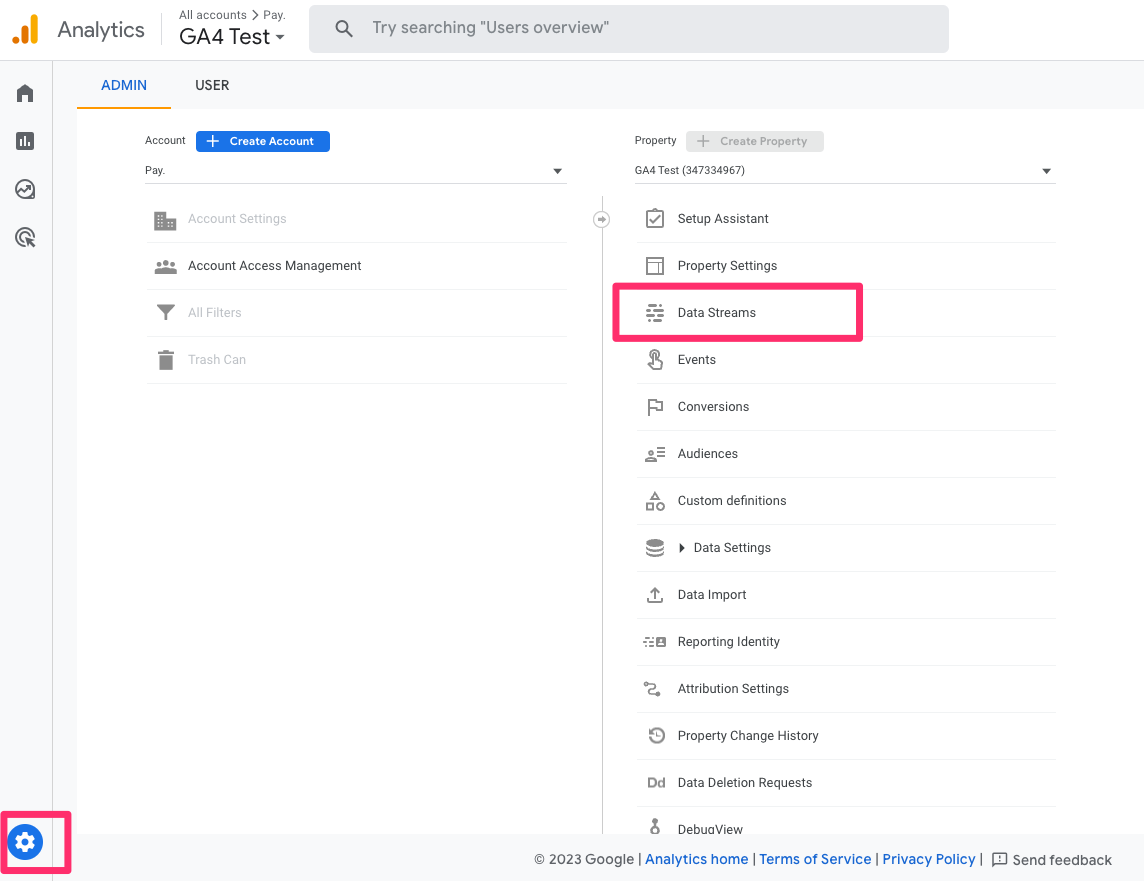The image size is (1144, 881).
Task: Click the Send feedback speech icon
Action: click(x=1000, y=860)
